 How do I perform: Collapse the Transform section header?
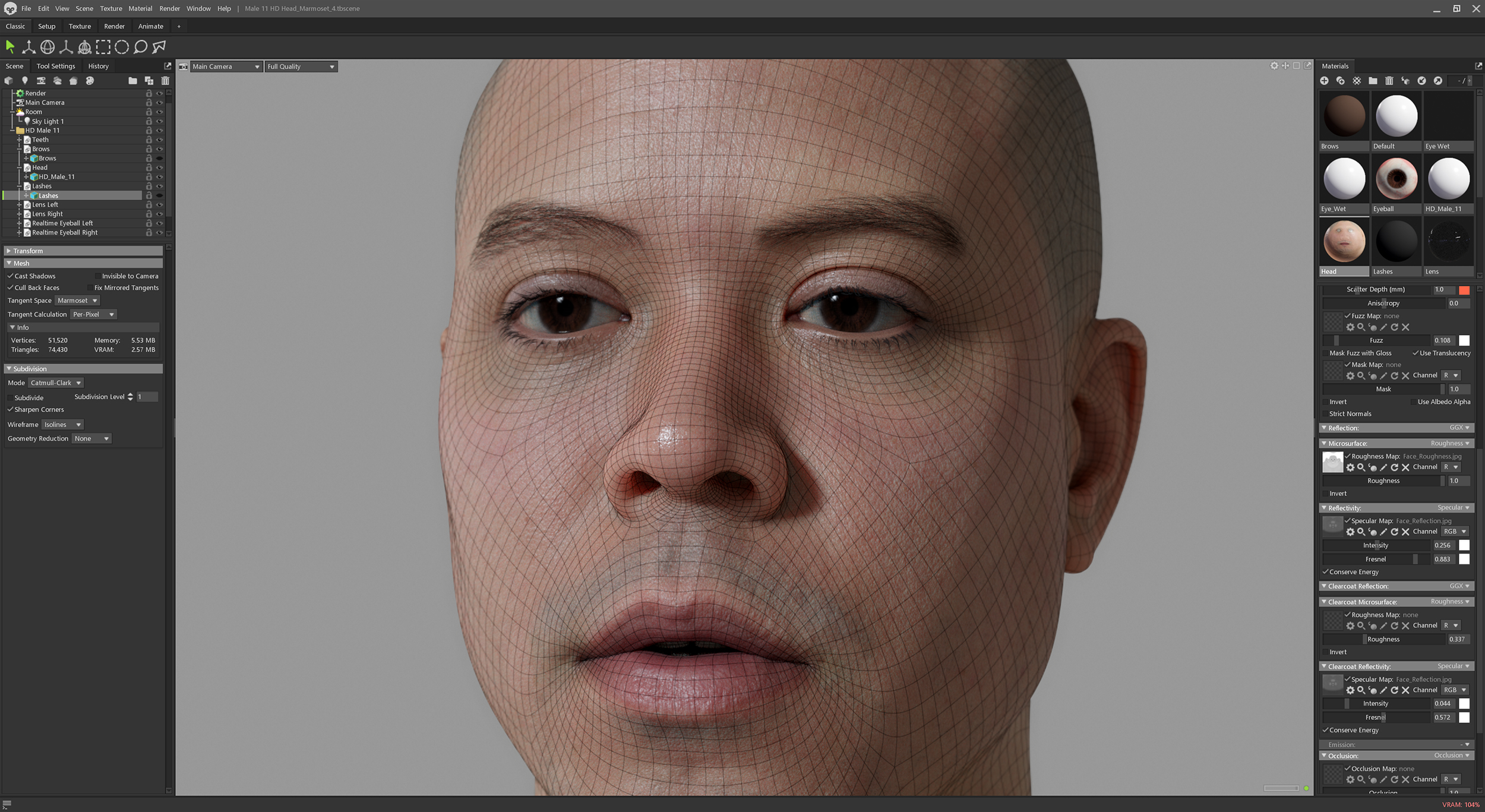coord(27,250)
